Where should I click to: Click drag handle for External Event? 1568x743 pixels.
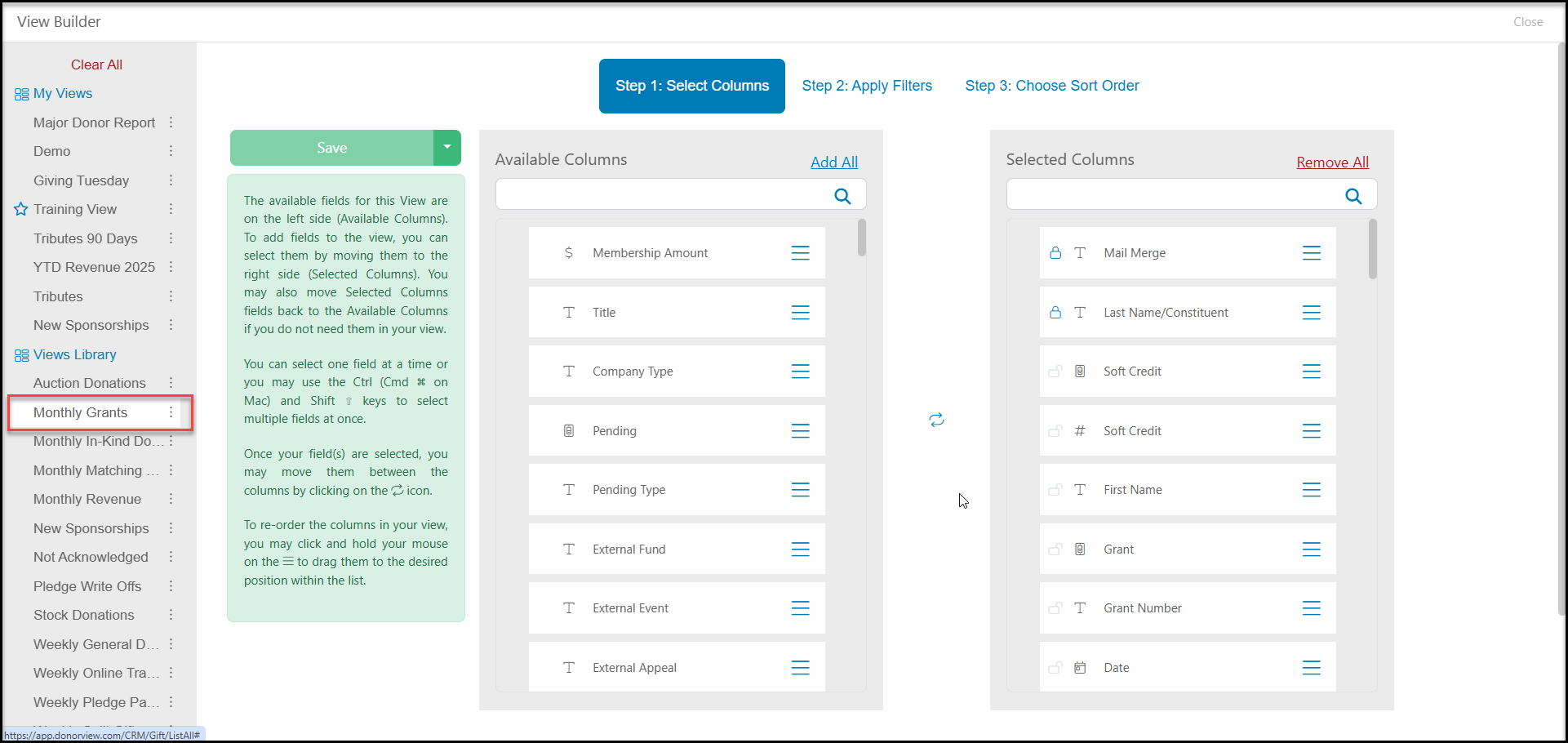[800, 608]
